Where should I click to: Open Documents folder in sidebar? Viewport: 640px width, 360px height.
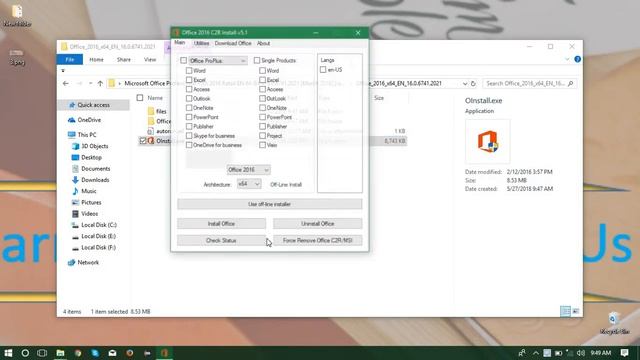(95, 169)
